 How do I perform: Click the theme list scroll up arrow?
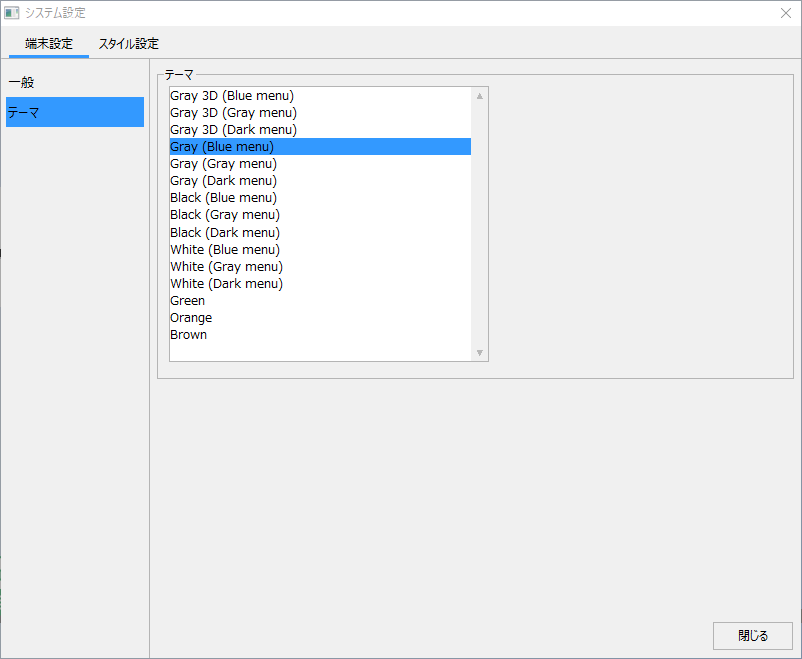(480, 96)
